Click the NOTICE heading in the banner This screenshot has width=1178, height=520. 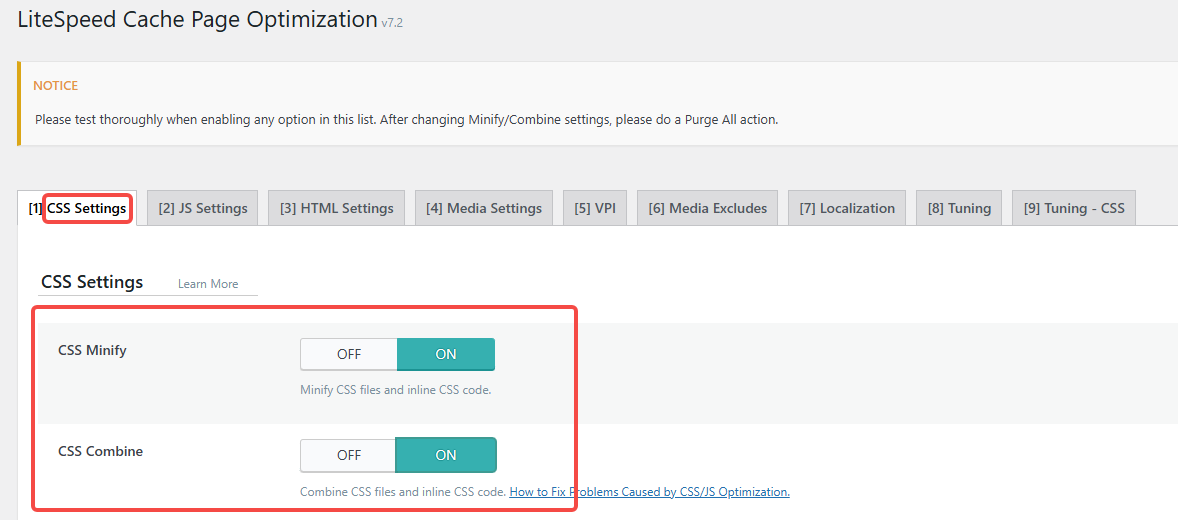tap(55, 86)
